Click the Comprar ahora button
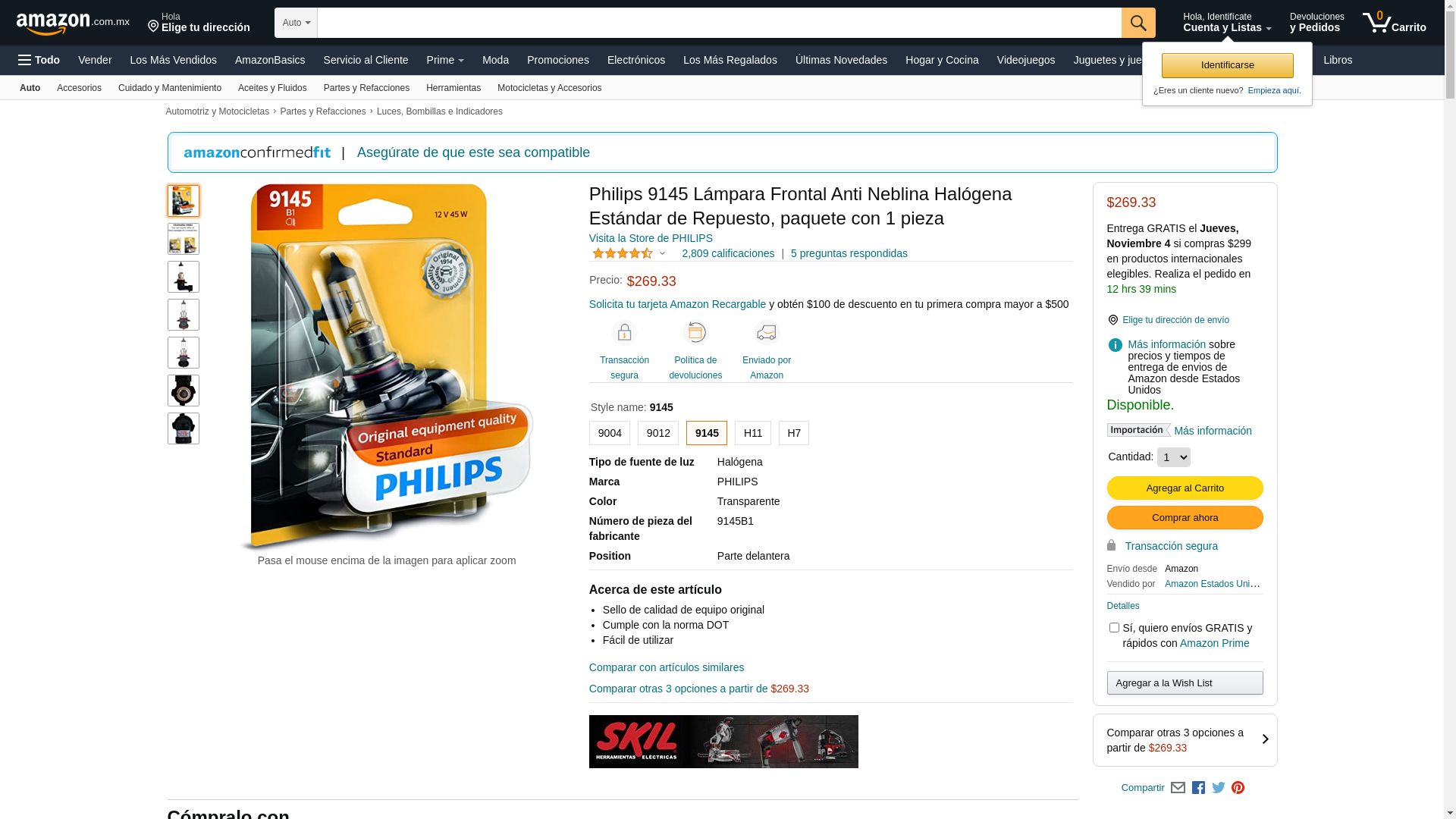This screenshot has width=1456, height=819. 1185,518
